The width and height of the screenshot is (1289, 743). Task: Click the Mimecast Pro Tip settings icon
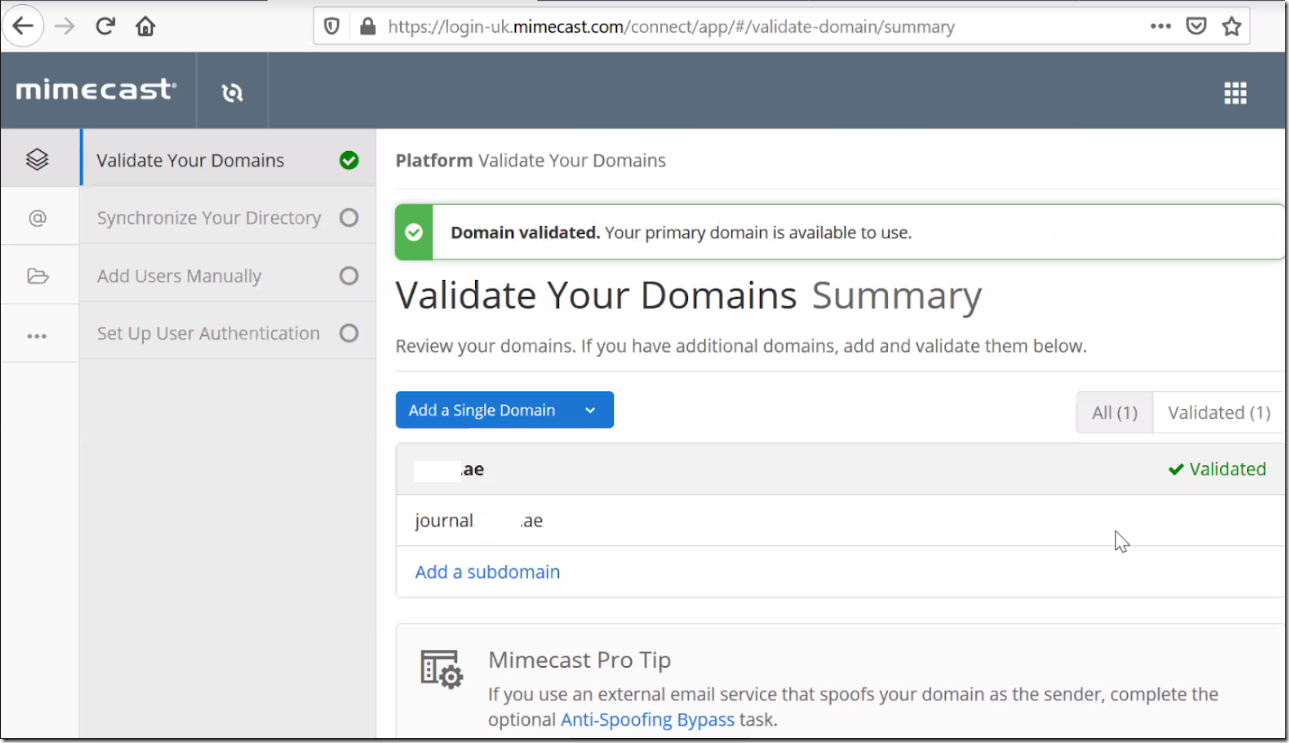tap(441, 668)
